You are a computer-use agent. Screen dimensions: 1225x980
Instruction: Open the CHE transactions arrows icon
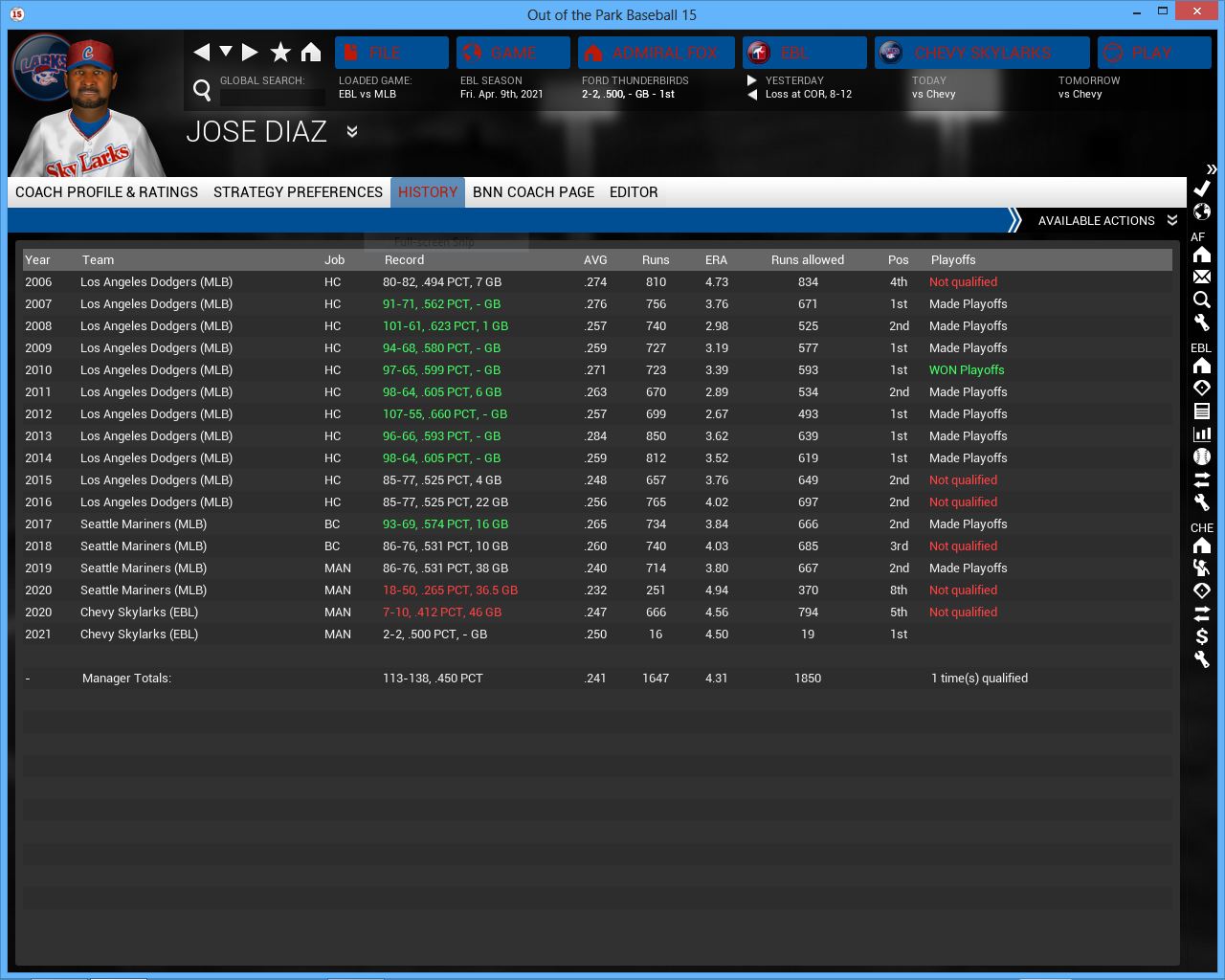tap(1202, 613)
